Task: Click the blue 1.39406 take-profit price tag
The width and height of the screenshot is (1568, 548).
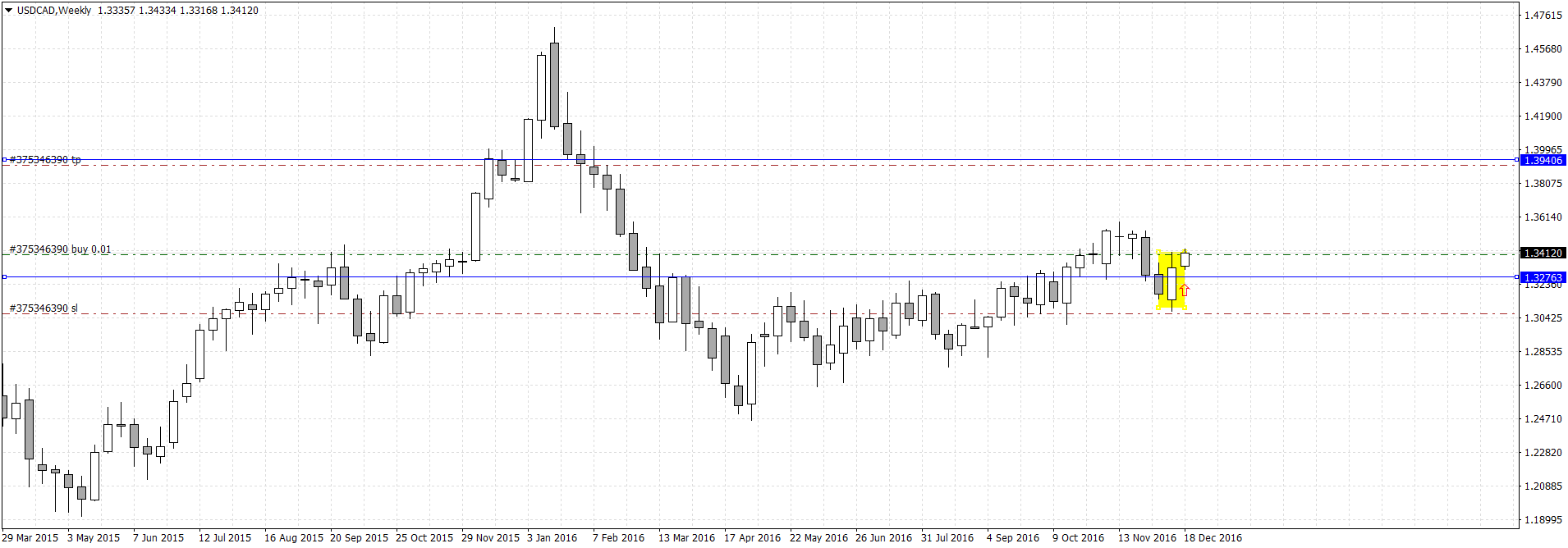Action: click(x=1543, y=160)
